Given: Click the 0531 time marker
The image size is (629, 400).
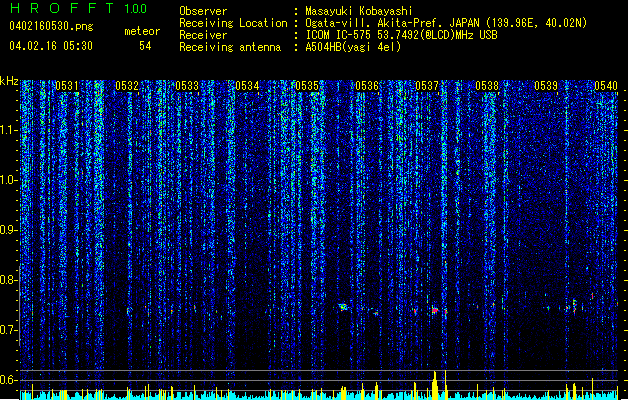Looking at the screenshot, I should 67,86.
